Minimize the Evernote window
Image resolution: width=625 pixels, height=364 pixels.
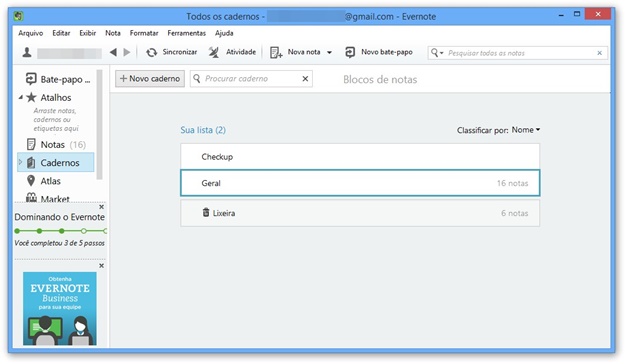pos(561,15)
